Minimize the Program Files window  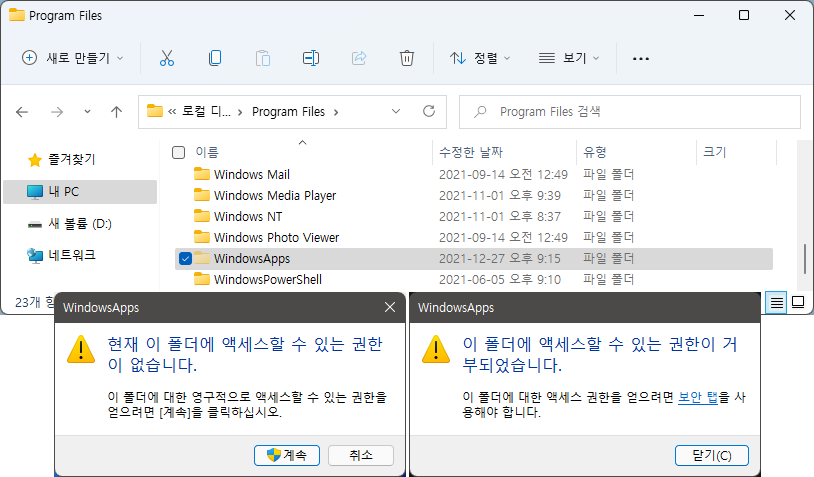(x=699, y=15)
